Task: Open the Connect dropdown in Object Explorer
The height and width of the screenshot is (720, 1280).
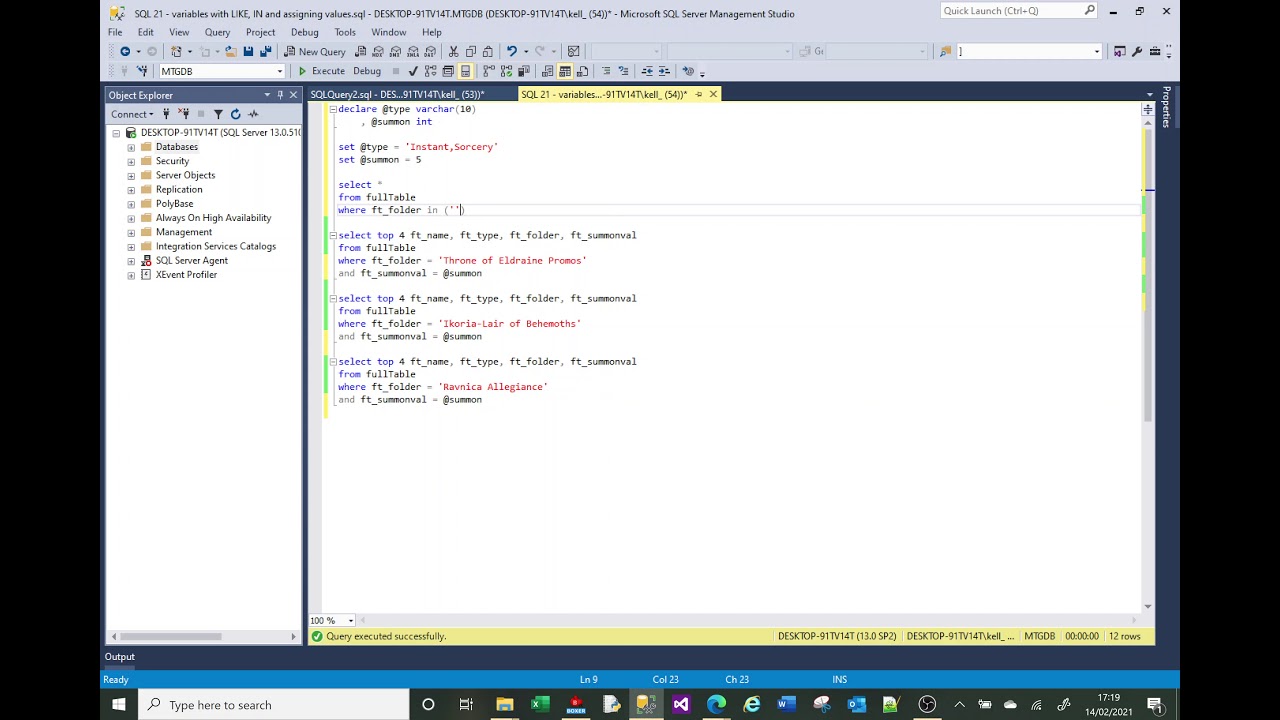Action: (133, 114)
